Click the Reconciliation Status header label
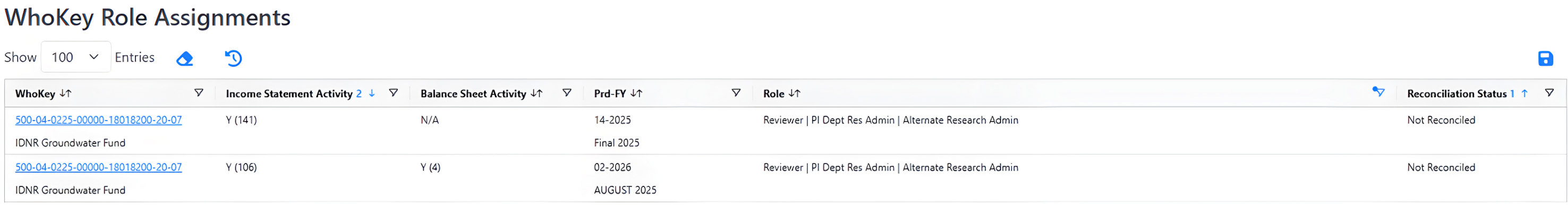The width and height of the screenshot is (1568, 205). point(1456,93)
